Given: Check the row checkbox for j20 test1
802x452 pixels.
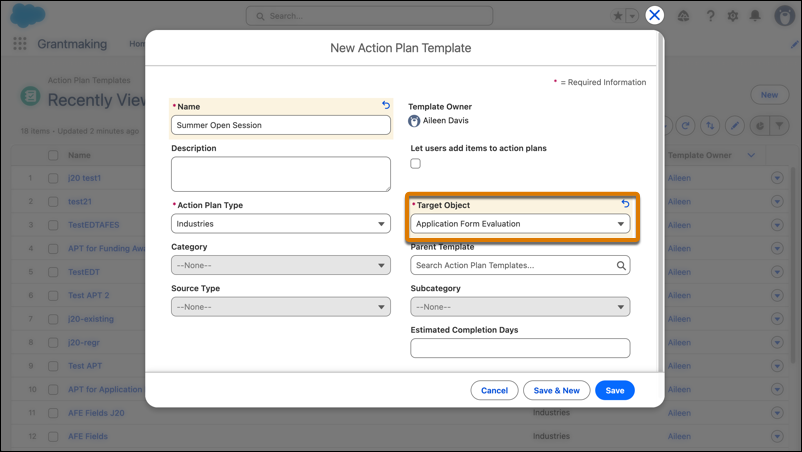Looking at the screenshot, I should point(53,178).
